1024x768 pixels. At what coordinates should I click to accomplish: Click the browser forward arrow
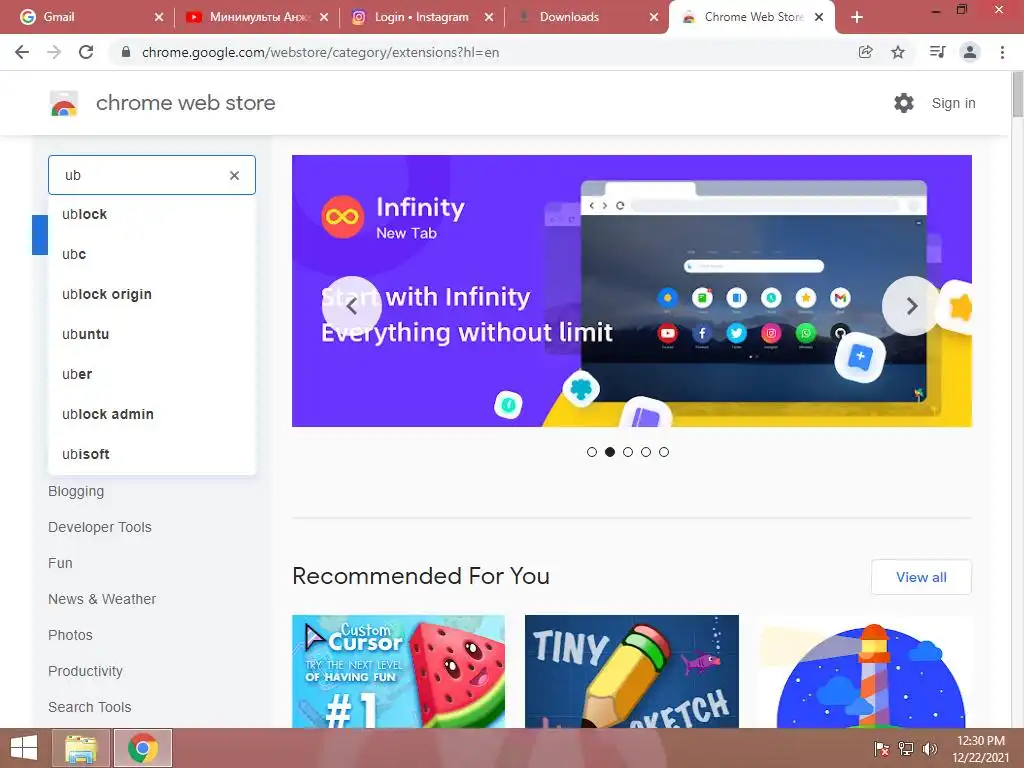[x=54, y=52]
